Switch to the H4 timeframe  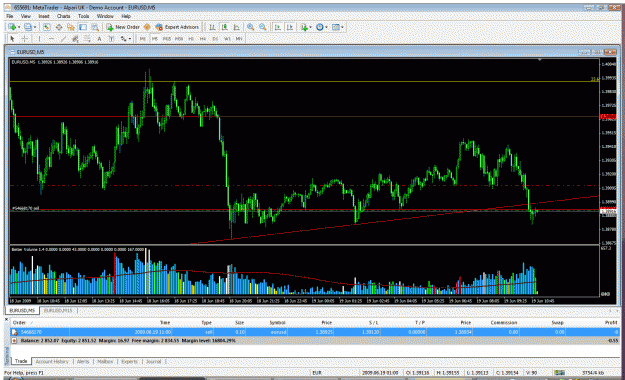pos(203,39)
